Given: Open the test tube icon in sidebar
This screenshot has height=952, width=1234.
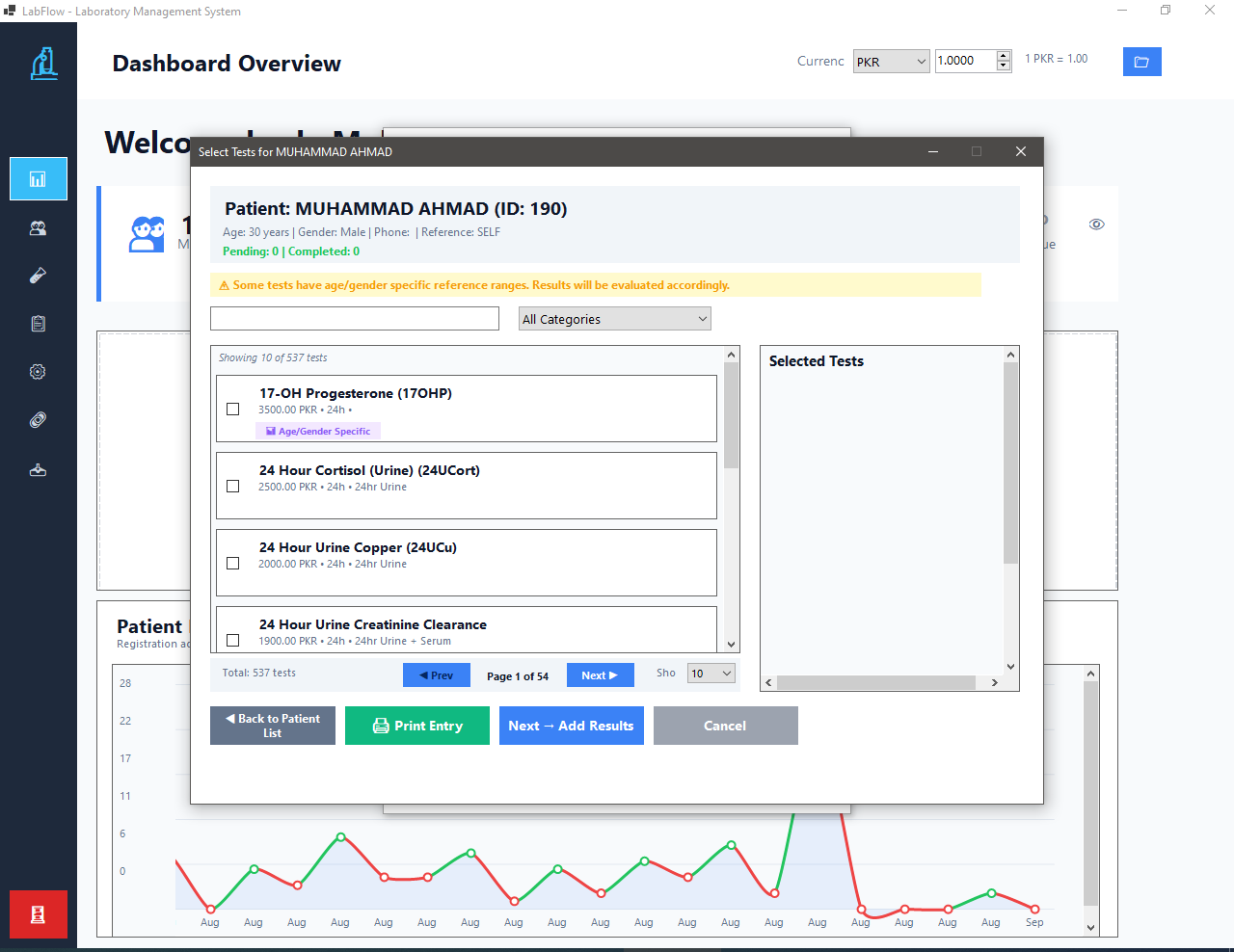Looking at the screenshot, I should (x=39, y=276).
